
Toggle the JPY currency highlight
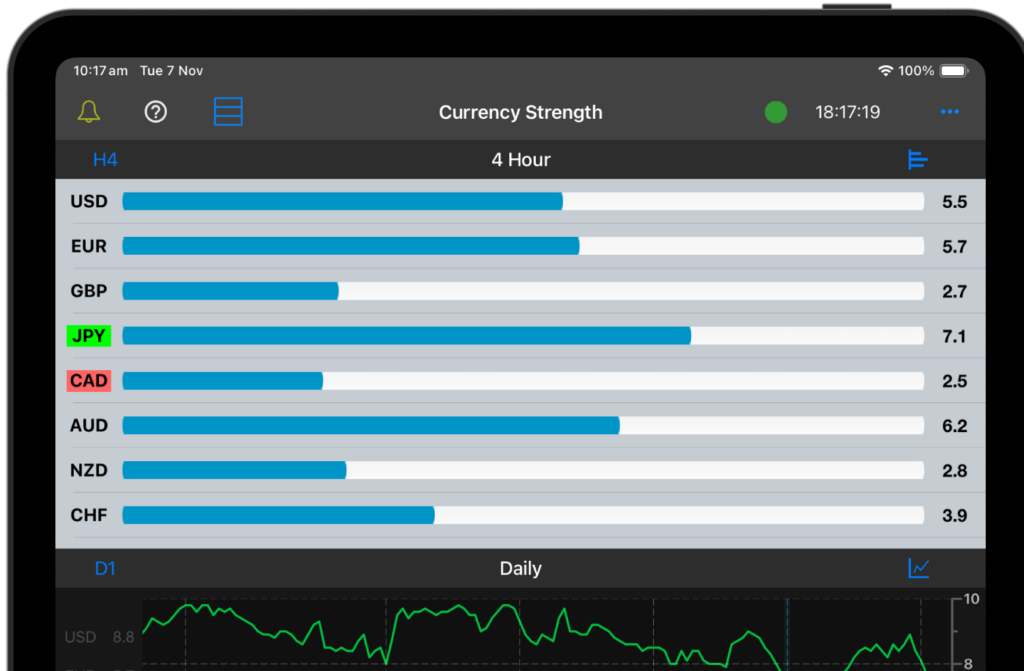click(x=88, y=335)
